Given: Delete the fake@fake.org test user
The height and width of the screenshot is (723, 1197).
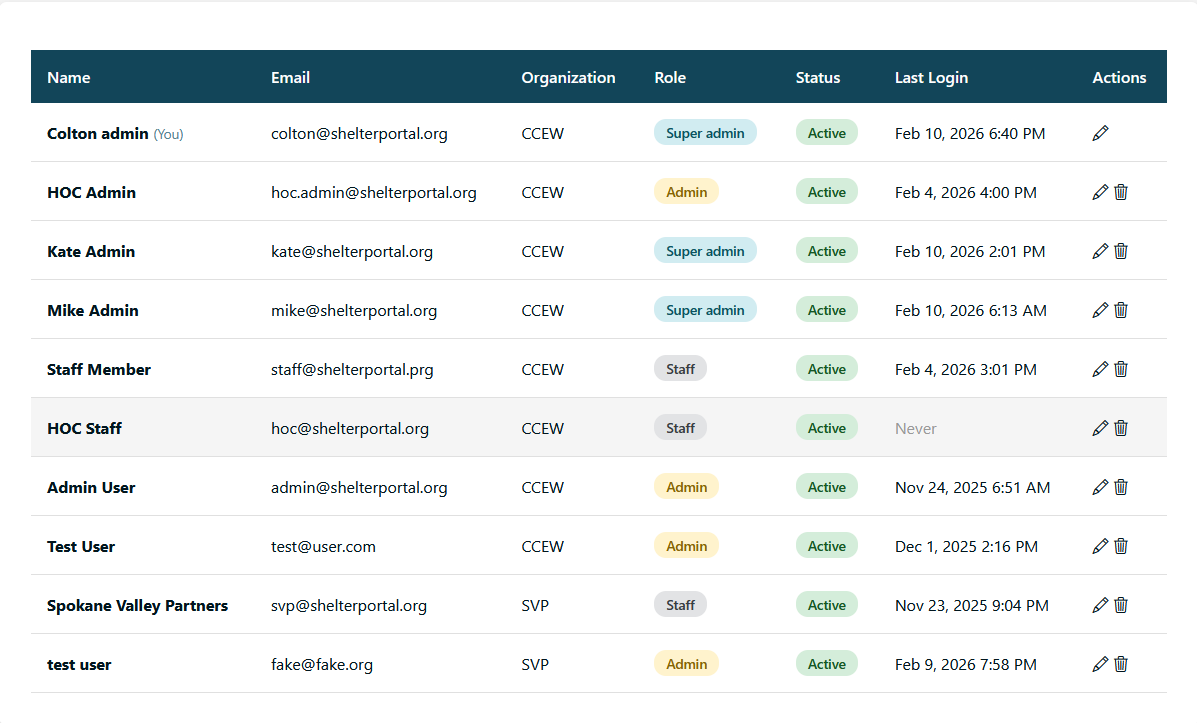Looking at the screenshot, I should [x=1120, y=663].
